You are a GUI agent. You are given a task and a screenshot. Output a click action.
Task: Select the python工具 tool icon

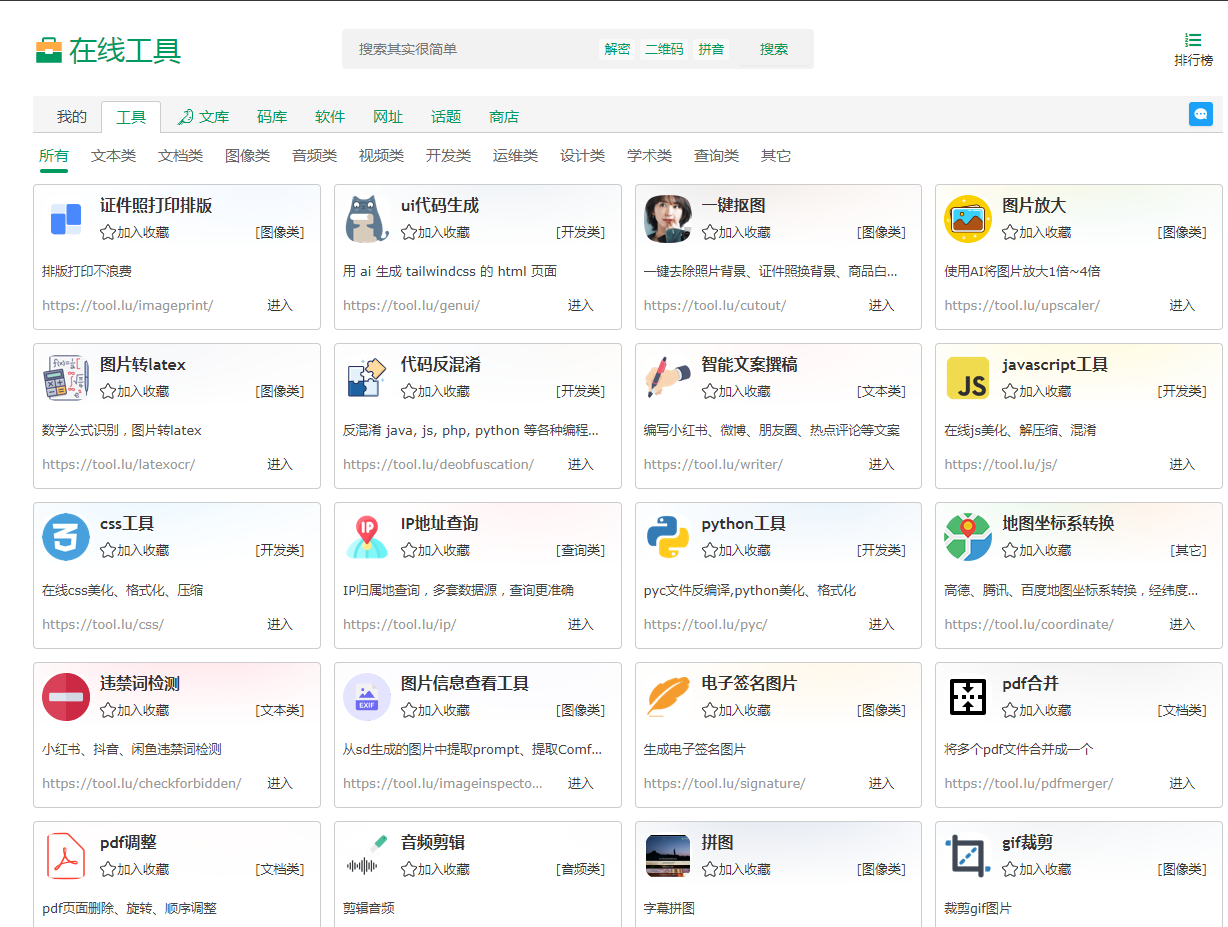[x=666, y=537]
